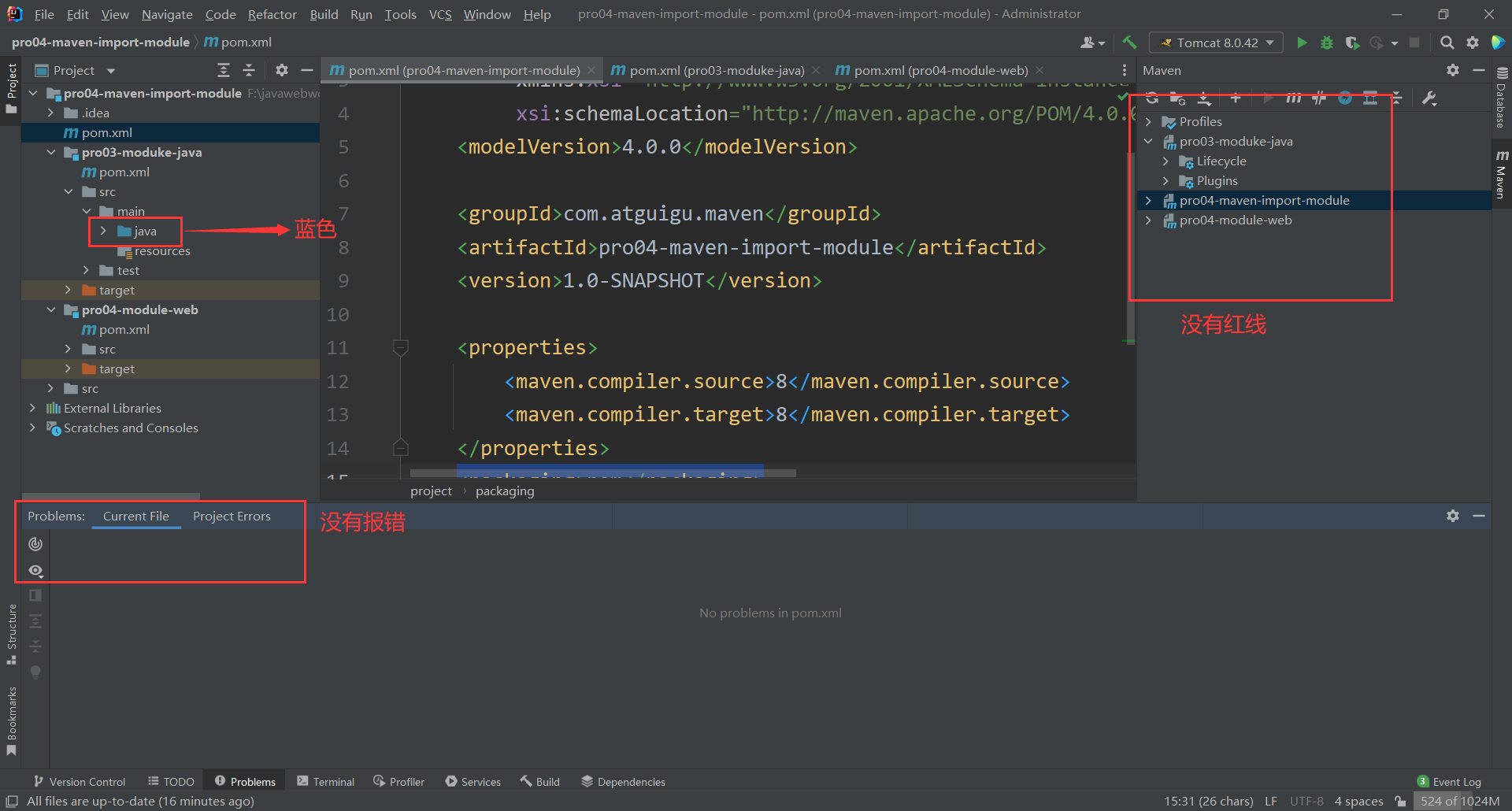This screenshot has height=811, width=1512.
Task: Click the inspection highlighting circular icon
Action: [35, 544]
